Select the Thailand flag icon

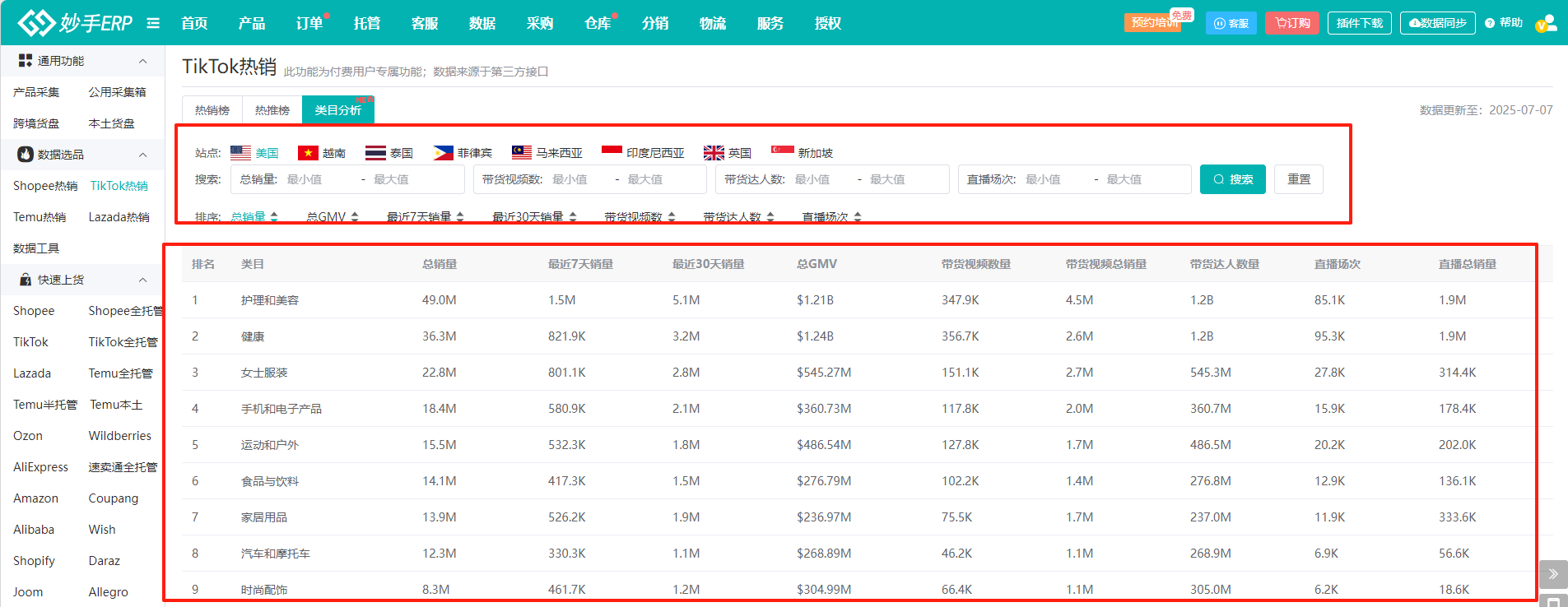tap(375, 153)
